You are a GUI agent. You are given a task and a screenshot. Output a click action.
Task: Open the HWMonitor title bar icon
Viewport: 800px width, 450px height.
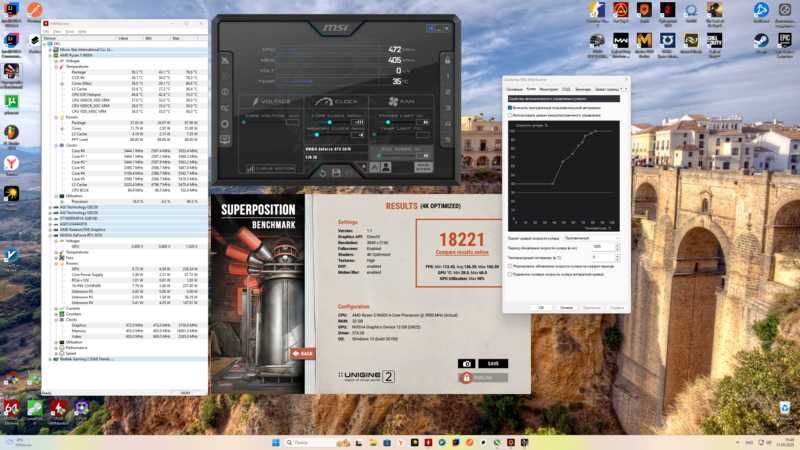(46, 23)
